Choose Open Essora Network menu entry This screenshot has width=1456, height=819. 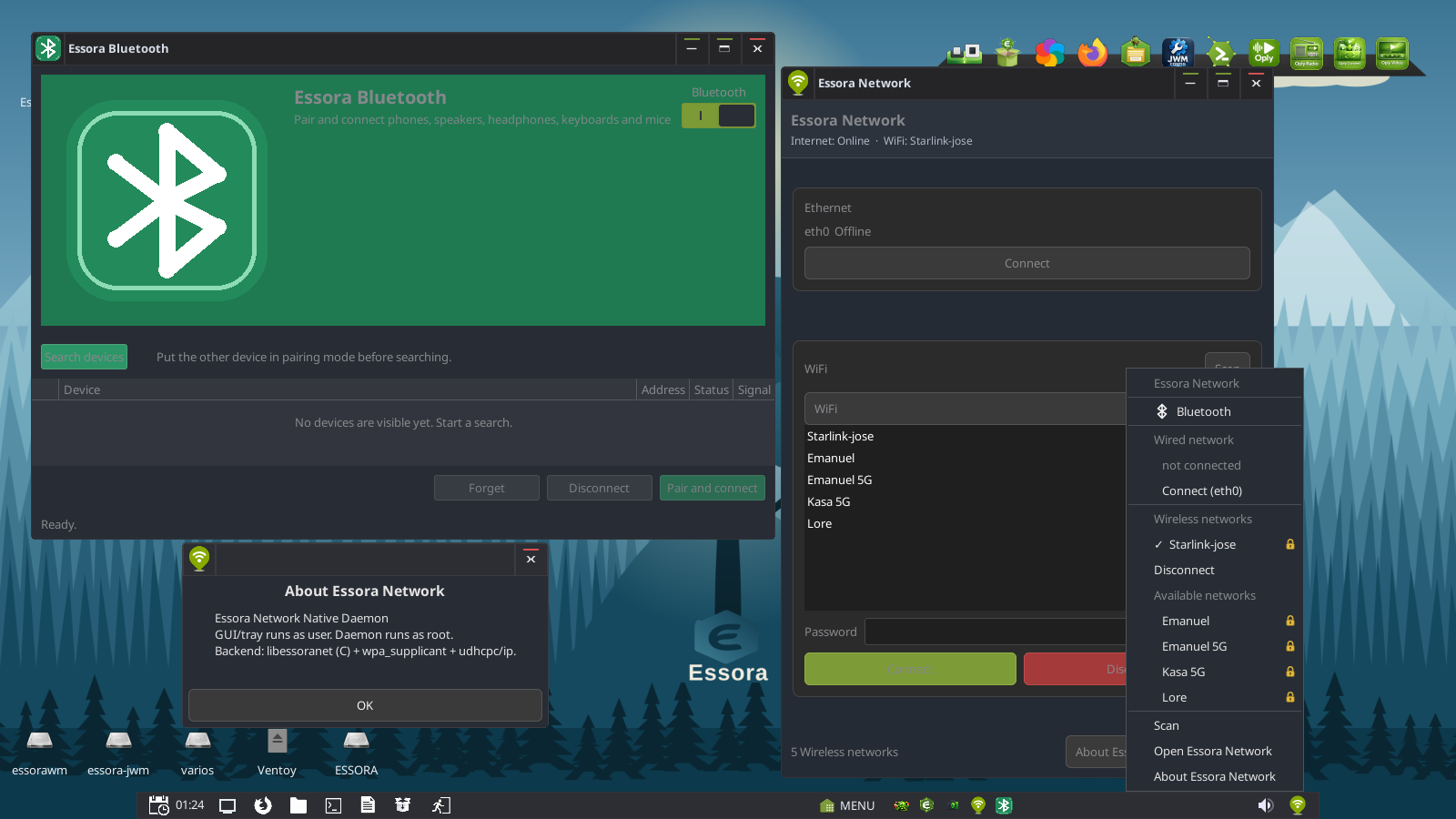pos(1215,751)
